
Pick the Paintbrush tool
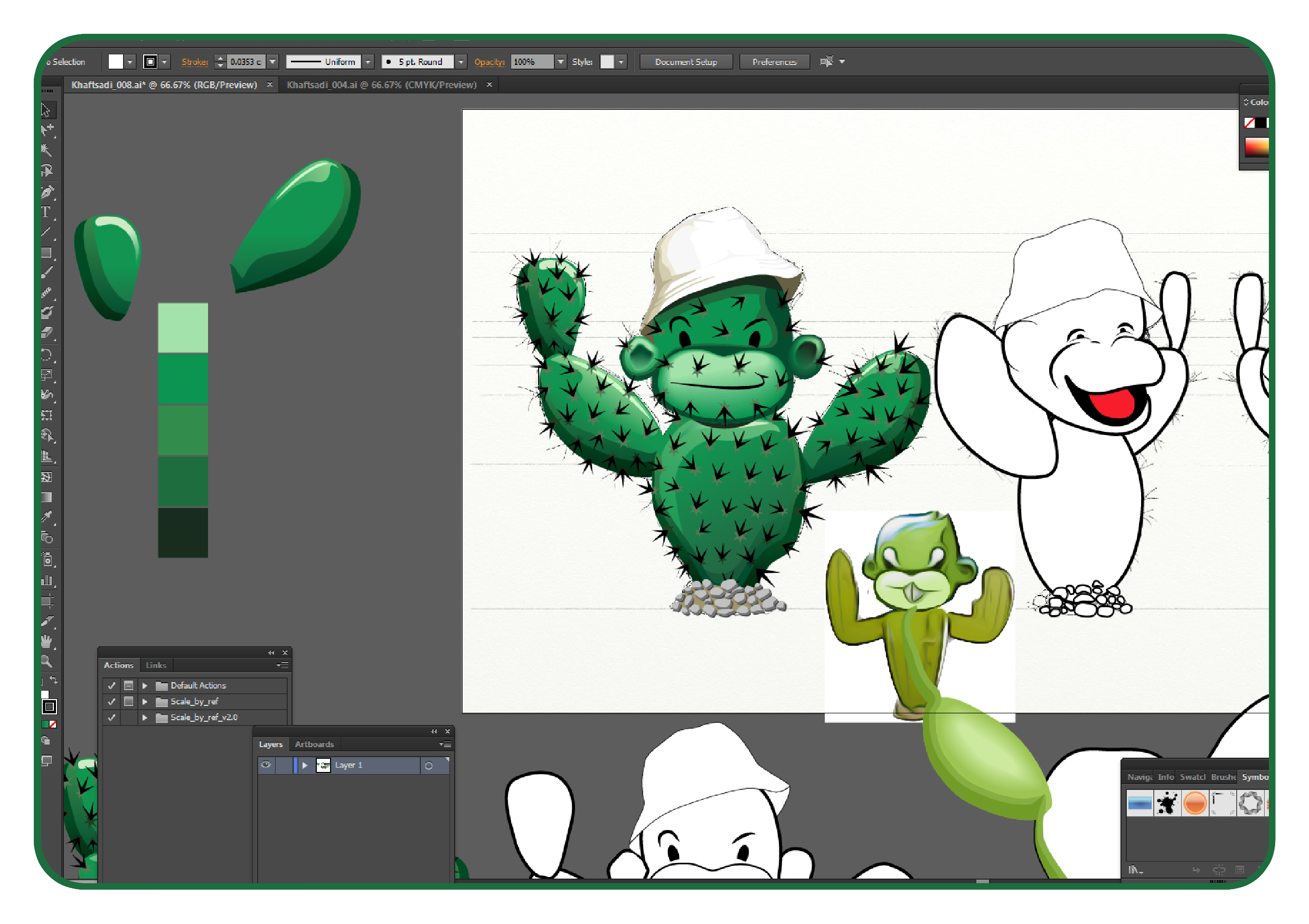(x=47, y=272)
